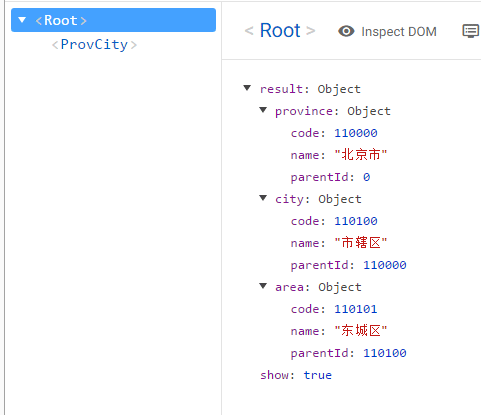Click the Inspect DOM eye icon

pyautogui.click(x=346, y=31)
